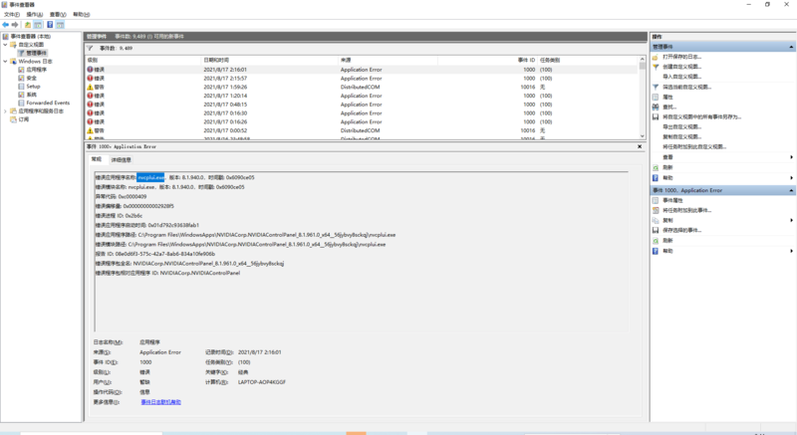The height and width of the screenshot is (435, 797).
Task: Select the 应用程序 (Application) log in tree
Action: (x=36, y=70)
